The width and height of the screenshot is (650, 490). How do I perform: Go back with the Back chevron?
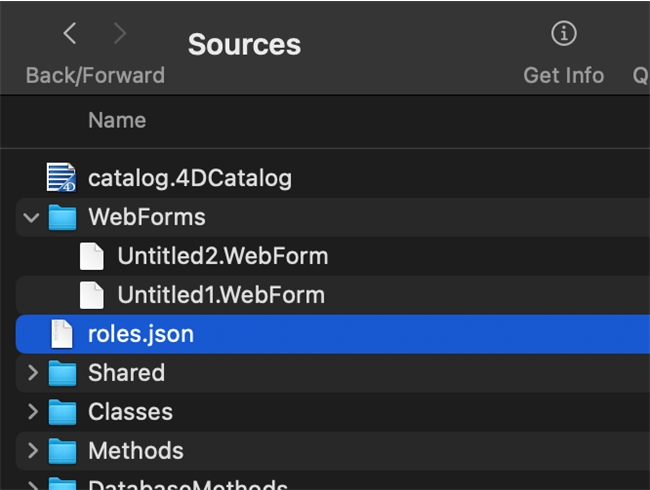tap(70, 34)
